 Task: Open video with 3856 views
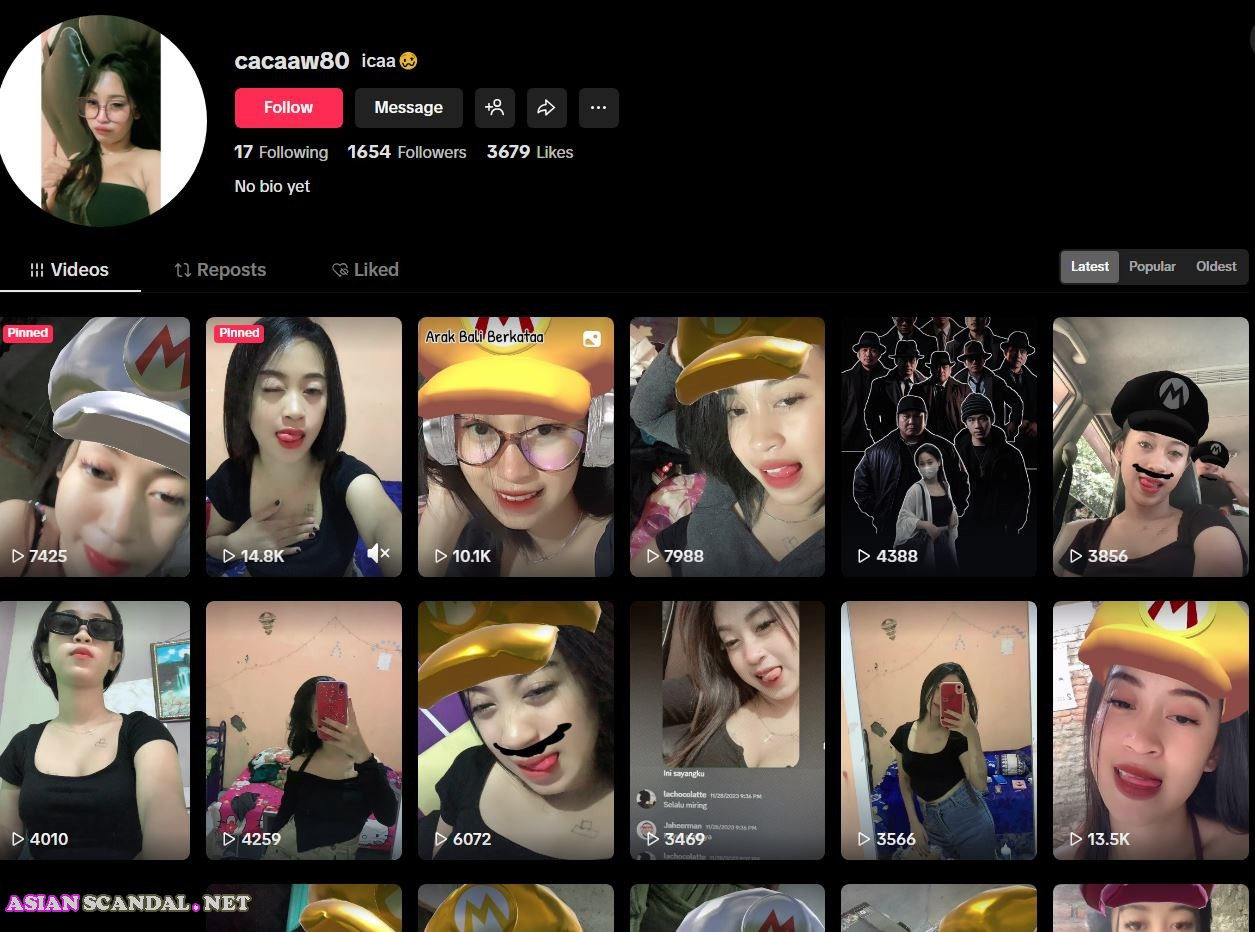point(1150,447)
